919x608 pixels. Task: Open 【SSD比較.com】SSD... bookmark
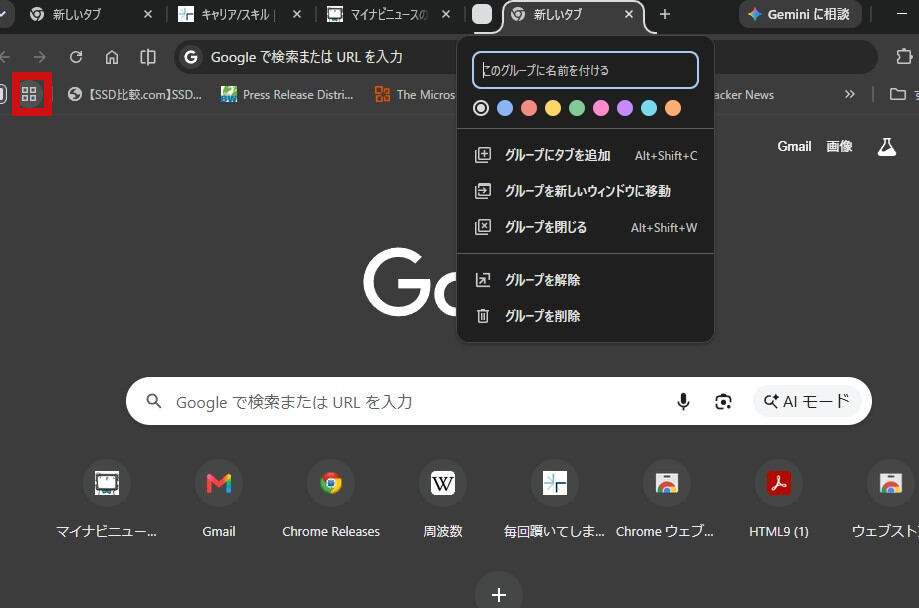[x=135, y=94]
